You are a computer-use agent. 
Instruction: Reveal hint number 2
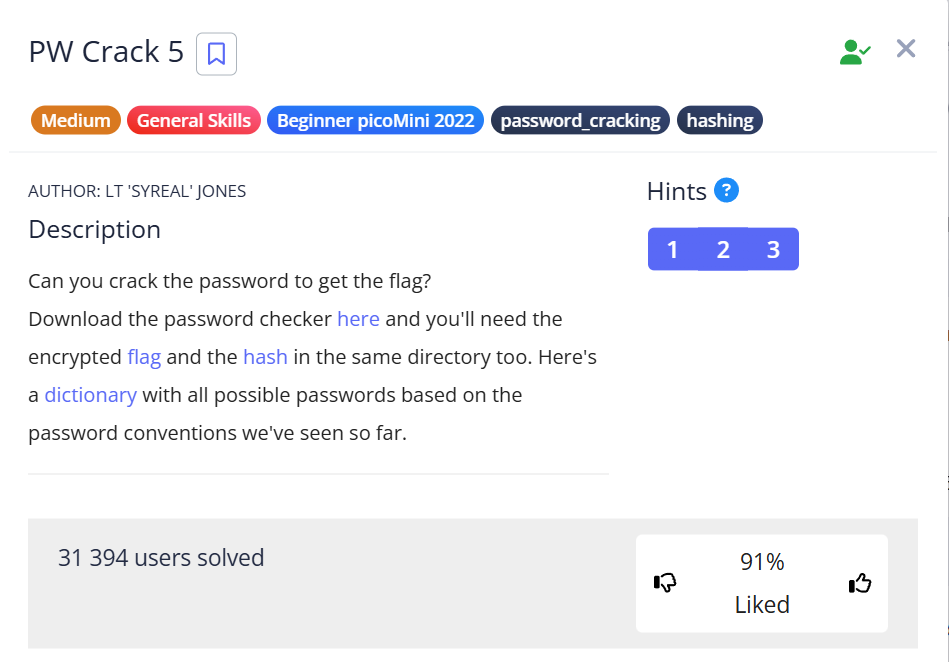pyautogui.click(x=723, y=250)
